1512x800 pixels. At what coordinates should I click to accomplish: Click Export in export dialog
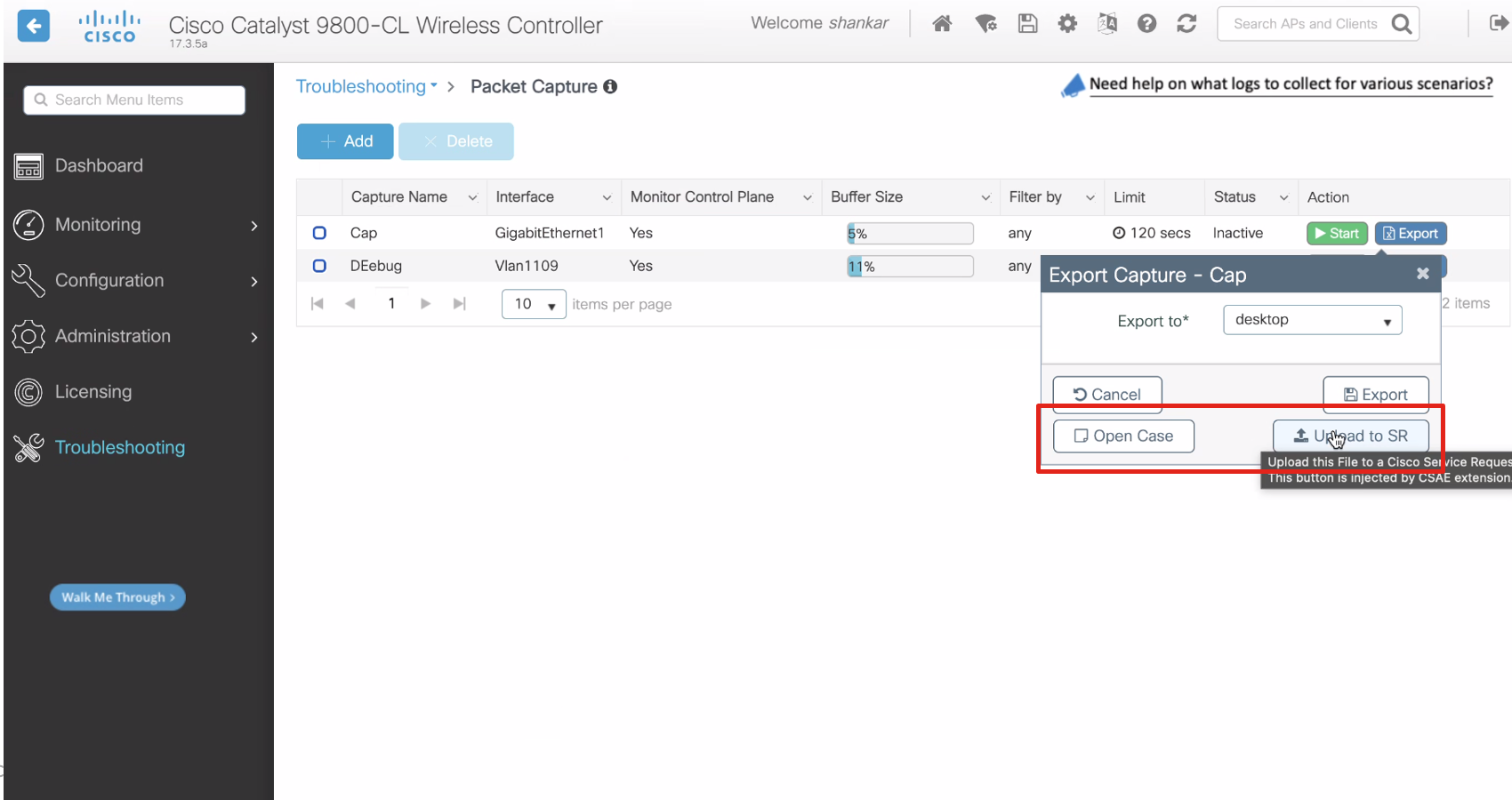[x=1376, y=395]
